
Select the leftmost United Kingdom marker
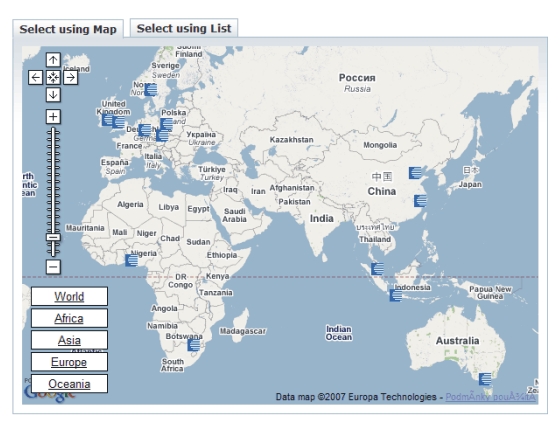point(107,120)
